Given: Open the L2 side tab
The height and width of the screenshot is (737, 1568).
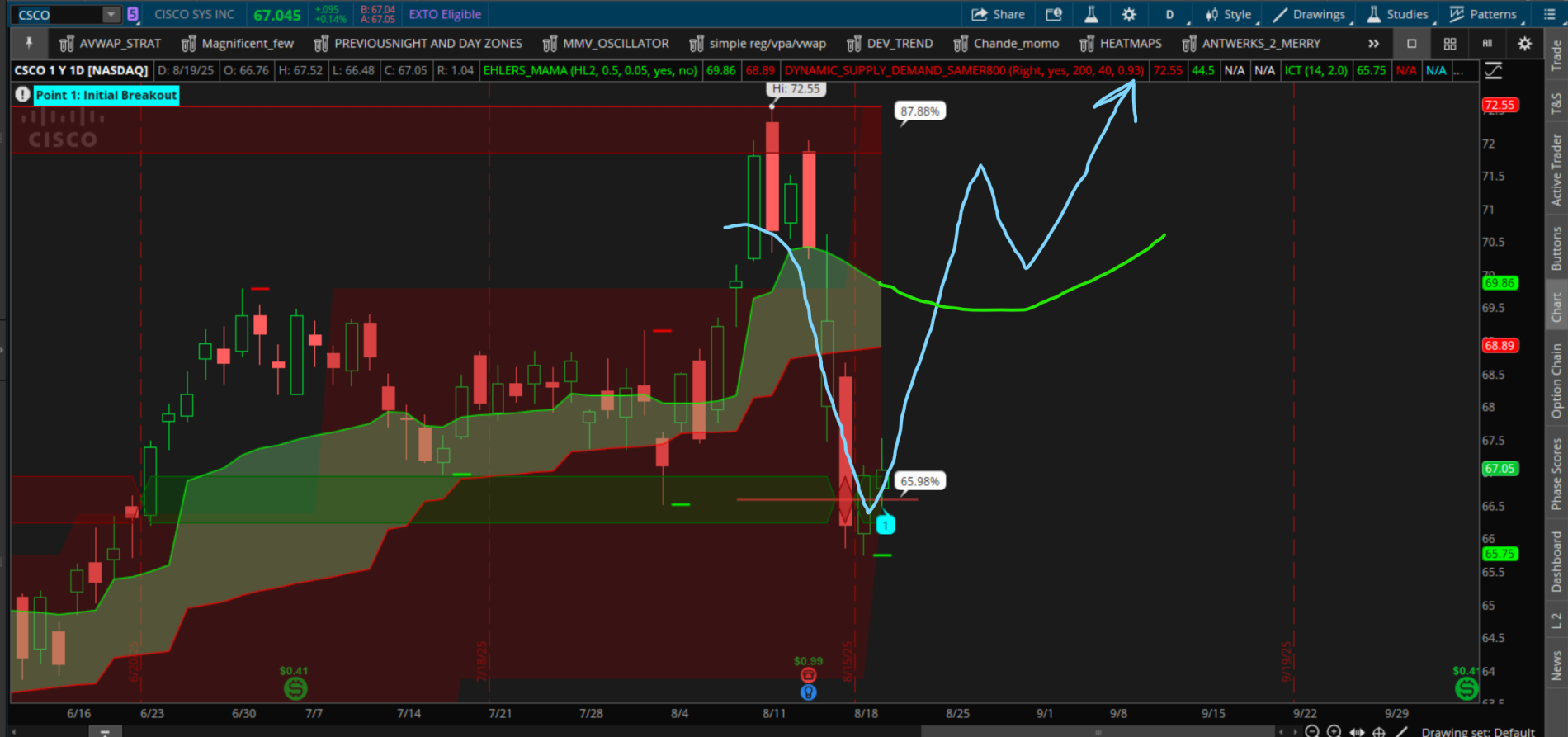Looking at the screenshot, I should click(1556, 621).
